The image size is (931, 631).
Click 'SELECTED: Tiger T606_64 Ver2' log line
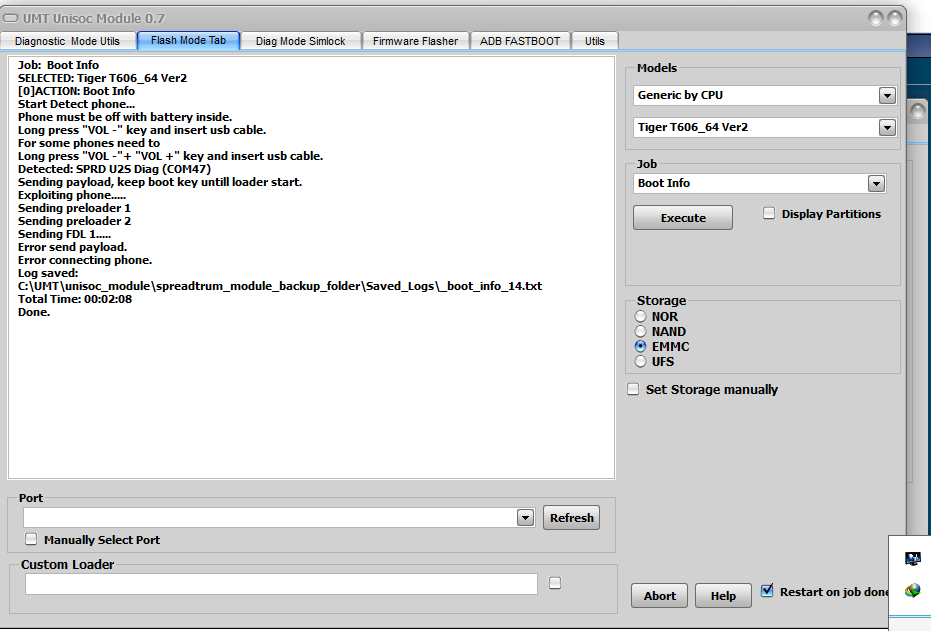click(102, 78)
